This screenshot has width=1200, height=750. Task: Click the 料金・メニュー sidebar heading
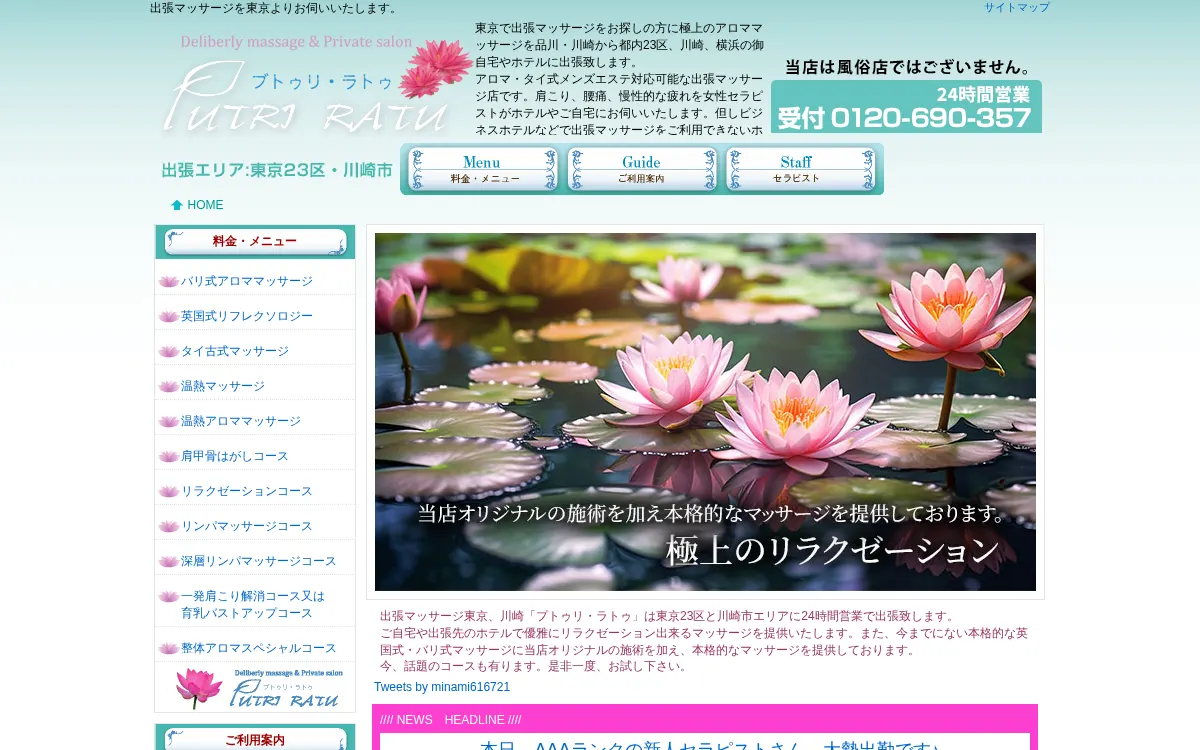click(x=255, y=242)
